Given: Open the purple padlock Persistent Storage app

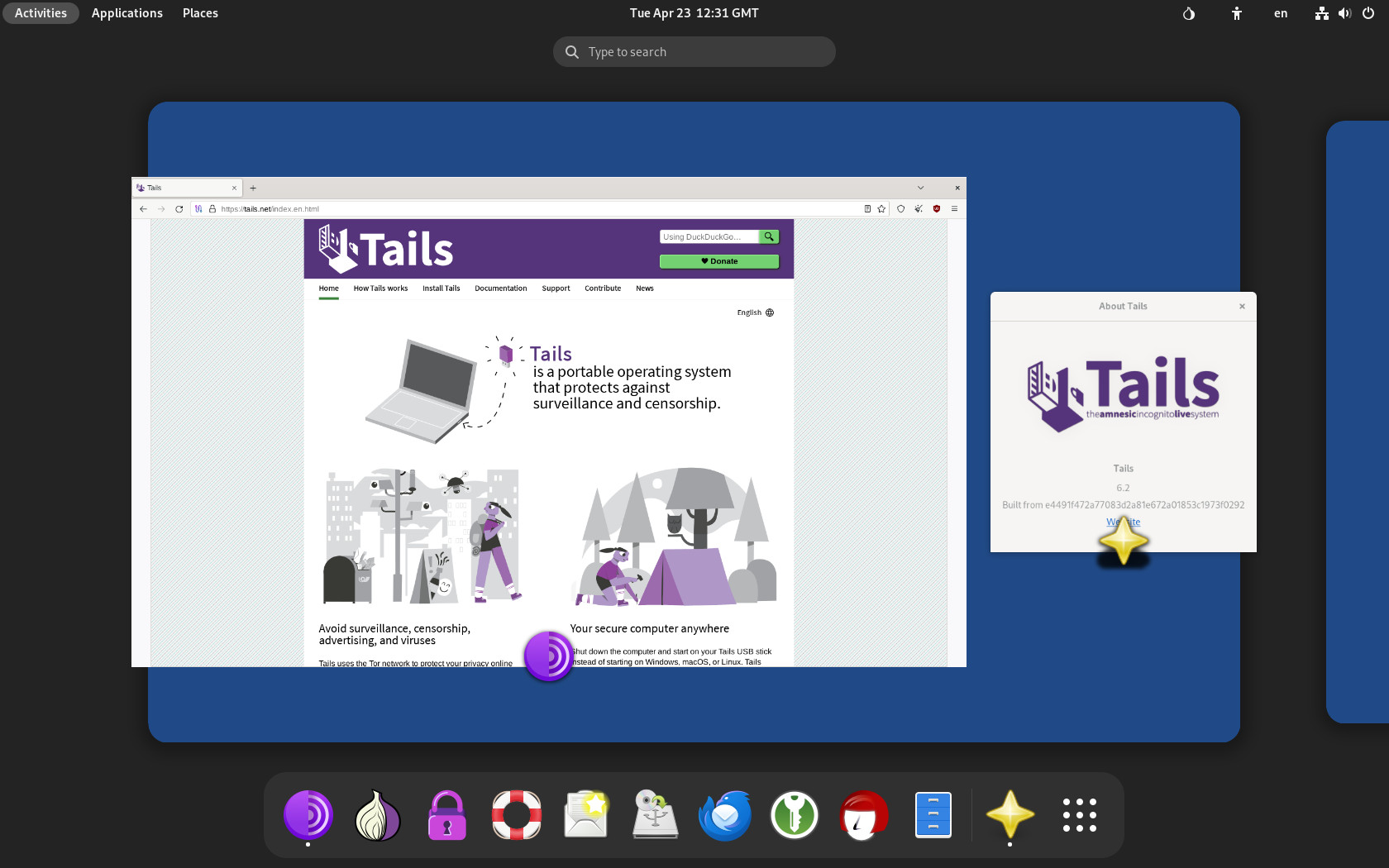Looking at the screenshot, I should (x=447, y=815).
